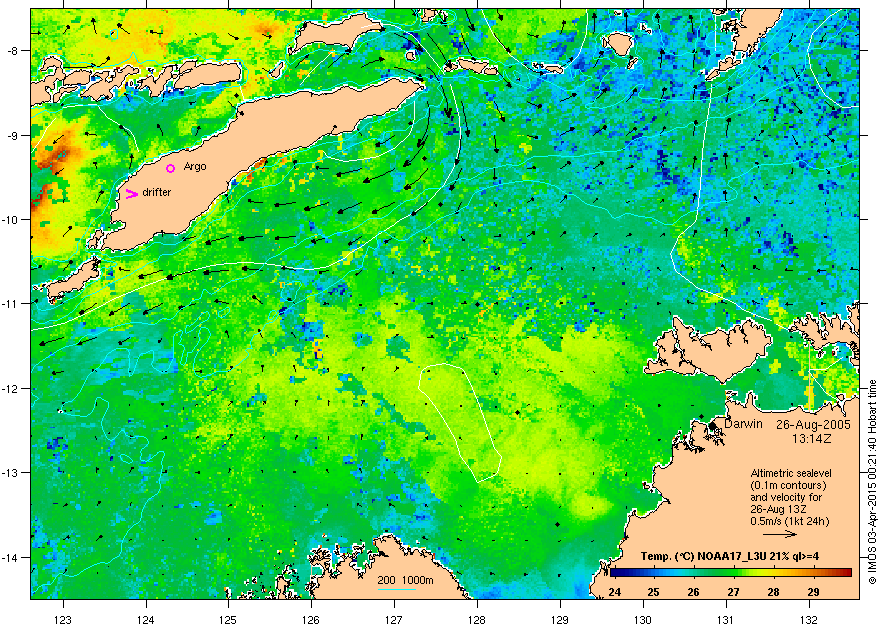880x630 pixels.
Task: Click longitude axis label 126
Action: pyautogui.click(x=311, y=620)
